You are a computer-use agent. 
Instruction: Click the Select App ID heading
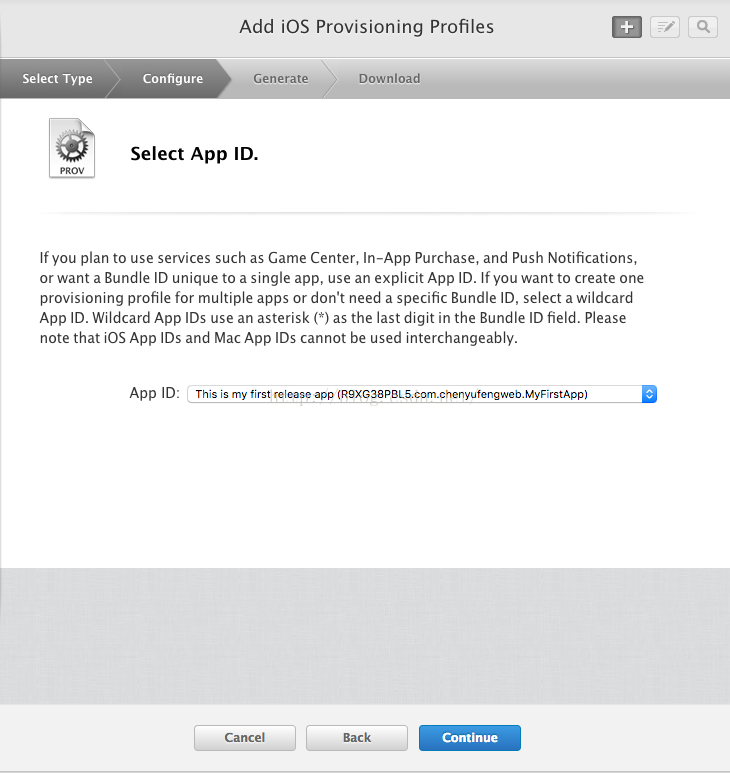(194, 153)
